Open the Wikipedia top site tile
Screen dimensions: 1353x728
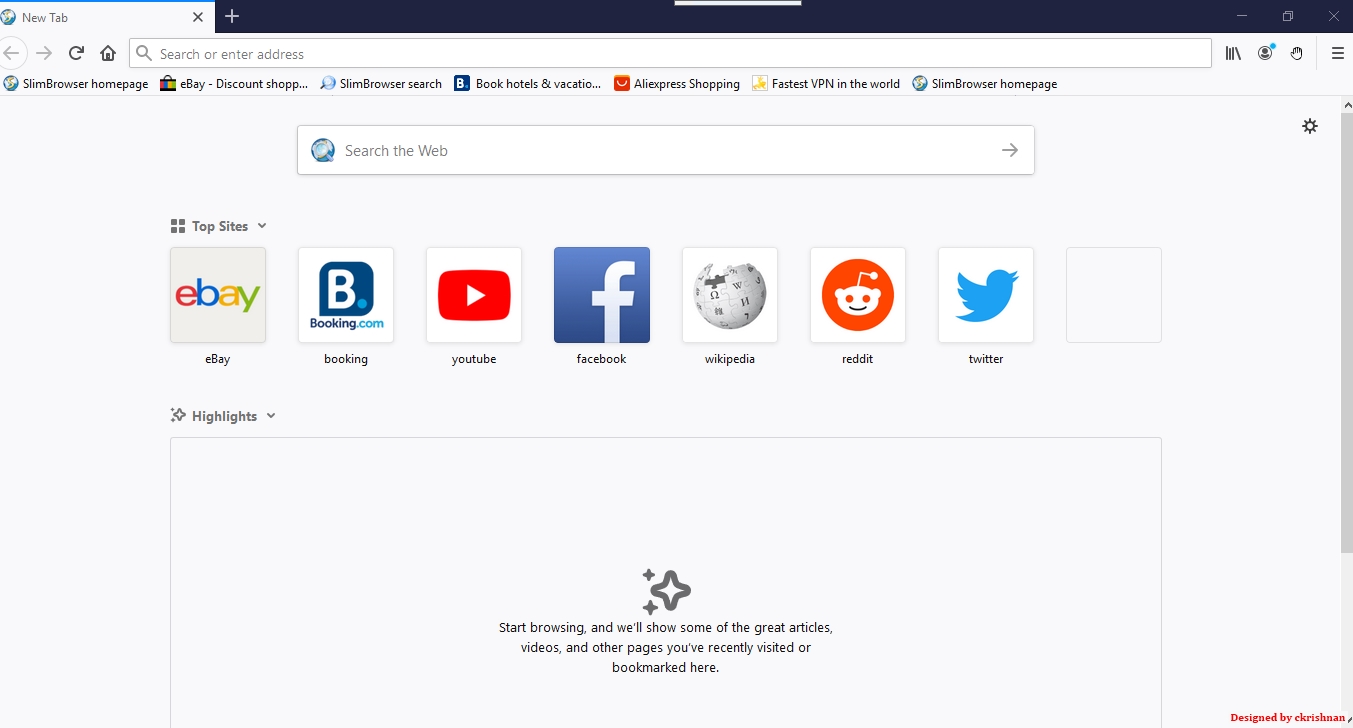click(x=730, y=295)
